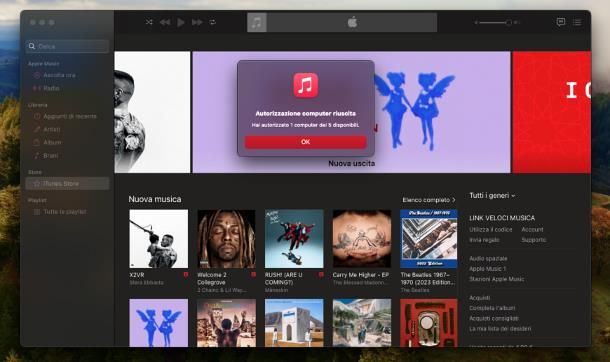The width and height of the screenshot is (610, 362).
Task: Show the Up Next queue list icon
Action: (x=577, y=22)
